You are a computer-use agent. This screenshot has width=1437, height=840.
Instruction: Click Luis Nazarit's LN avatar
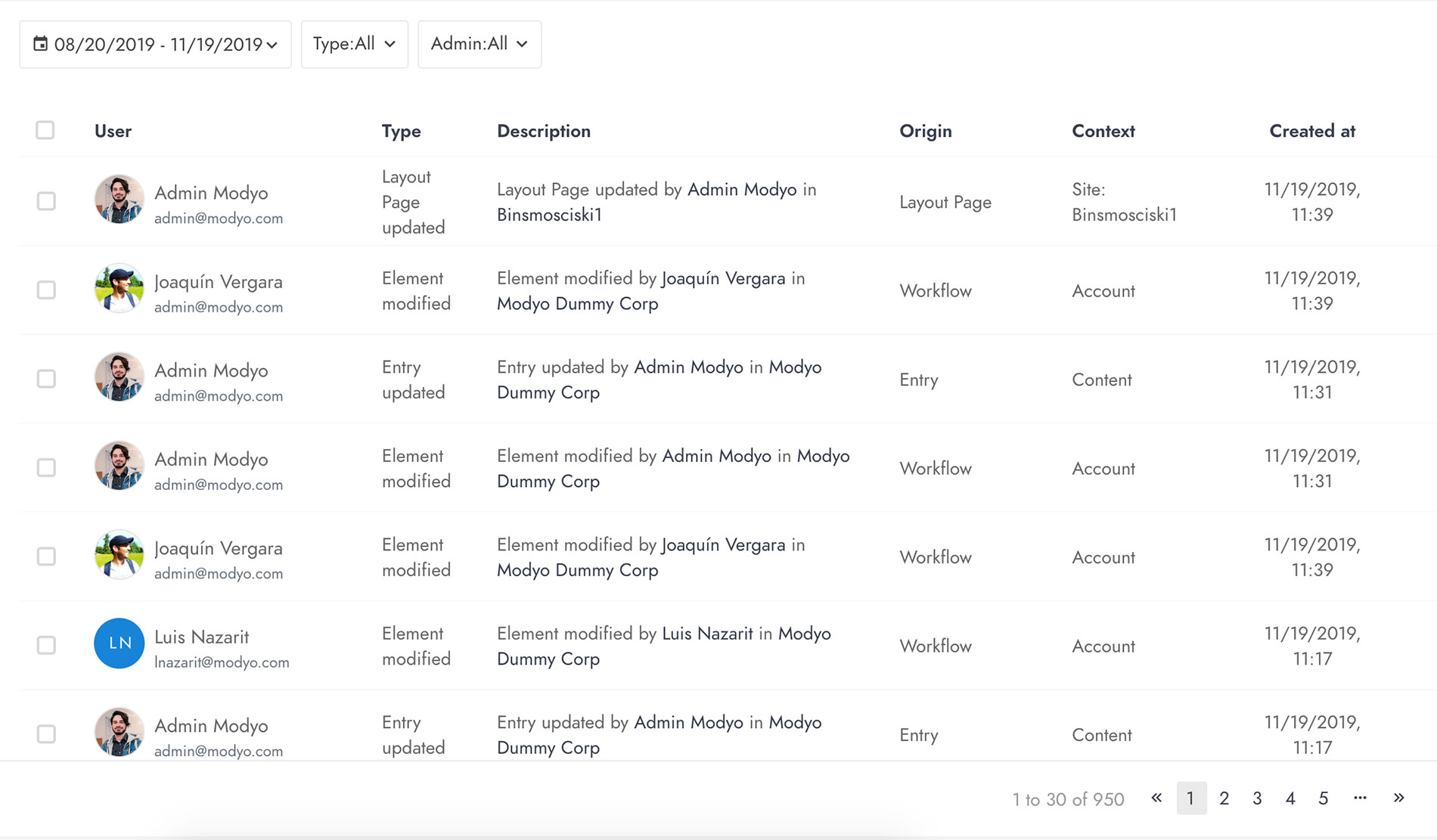[119, 643]
